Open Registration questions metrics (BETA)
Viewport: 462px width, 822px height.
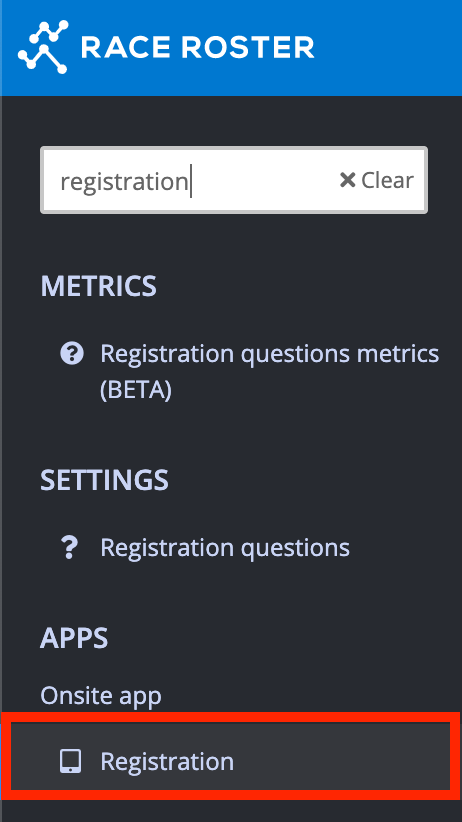coord(270,372)
